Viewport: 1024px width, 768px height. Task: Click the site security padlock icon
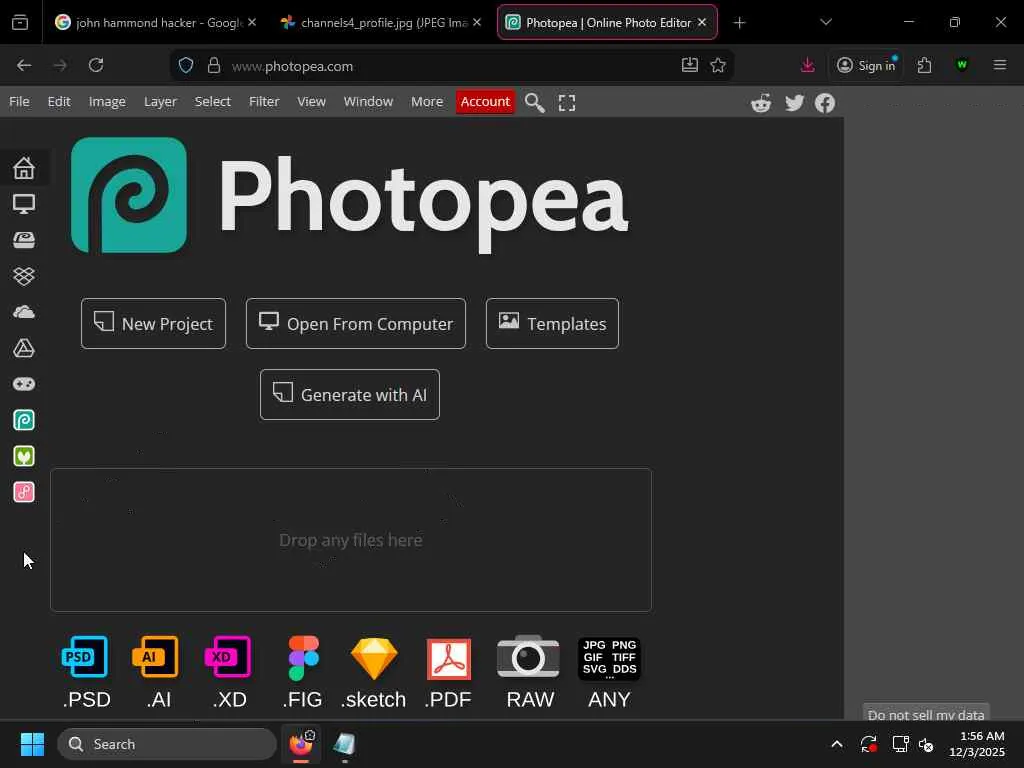[x=214, y=65]
